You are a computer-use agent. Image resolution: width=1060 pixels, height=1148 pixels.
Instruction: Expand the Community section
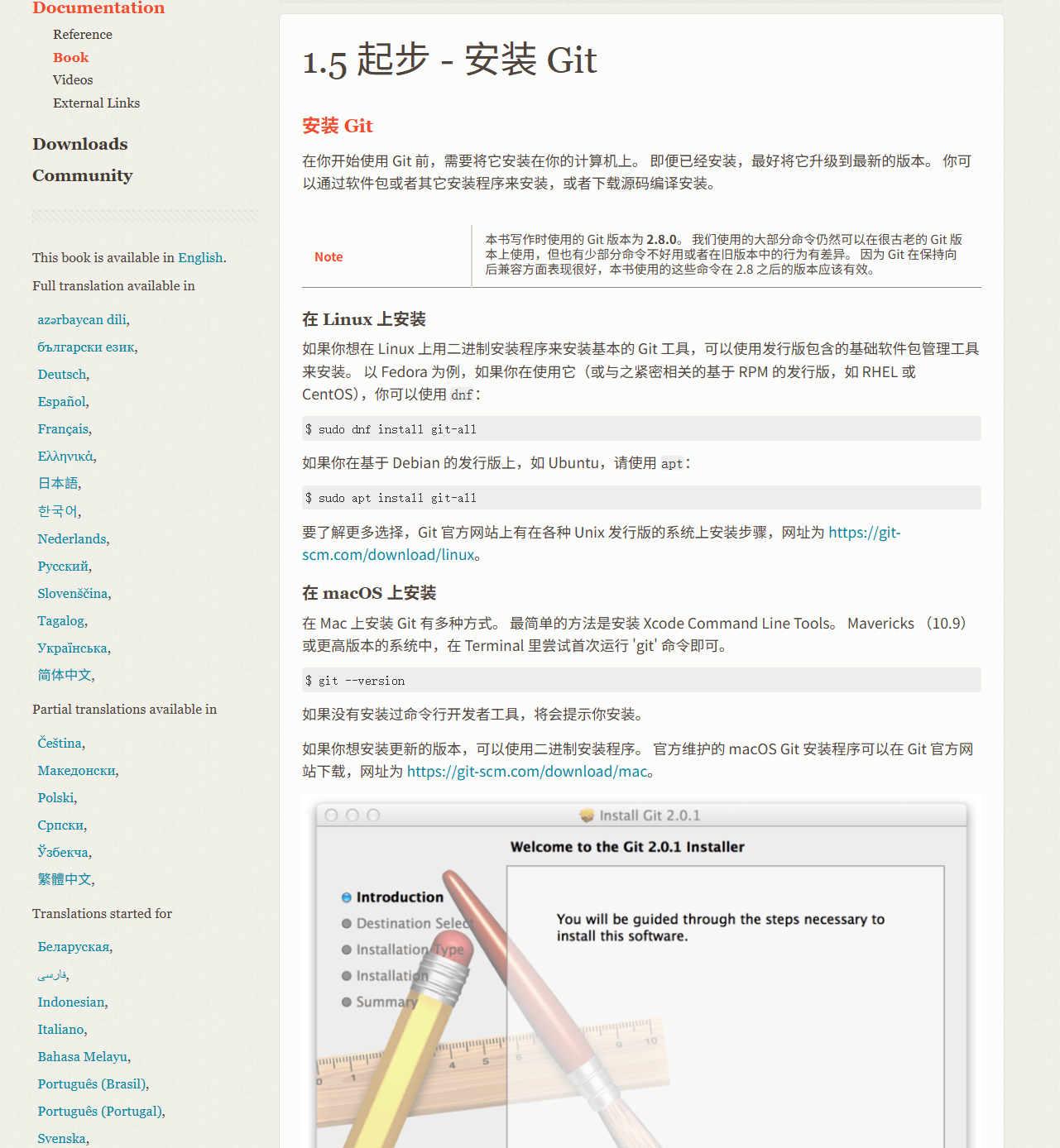tap(82, 175)
